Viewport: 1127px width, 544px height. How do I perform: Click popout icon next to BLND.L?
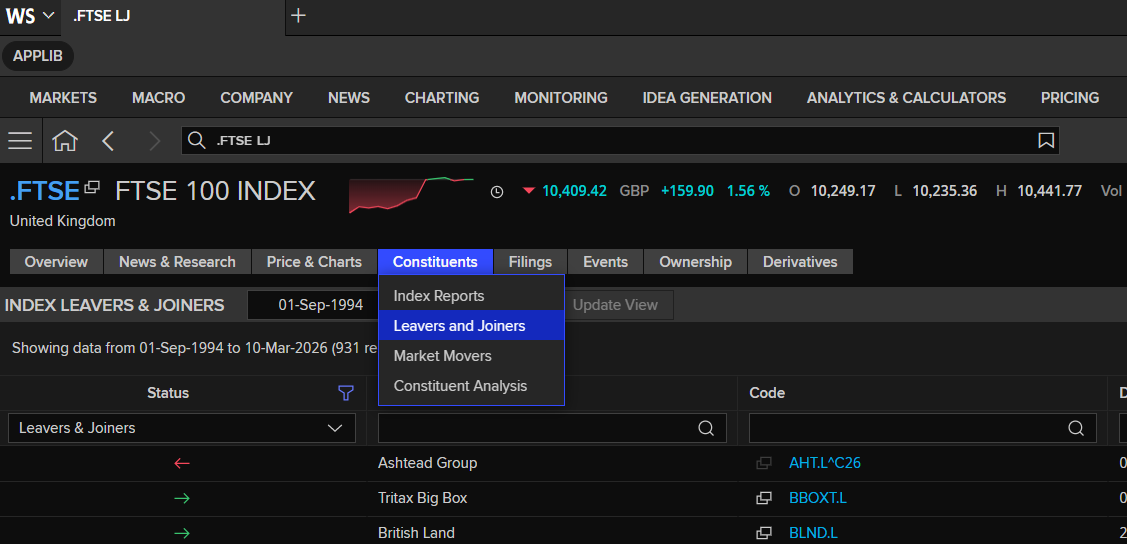(763, 533)
